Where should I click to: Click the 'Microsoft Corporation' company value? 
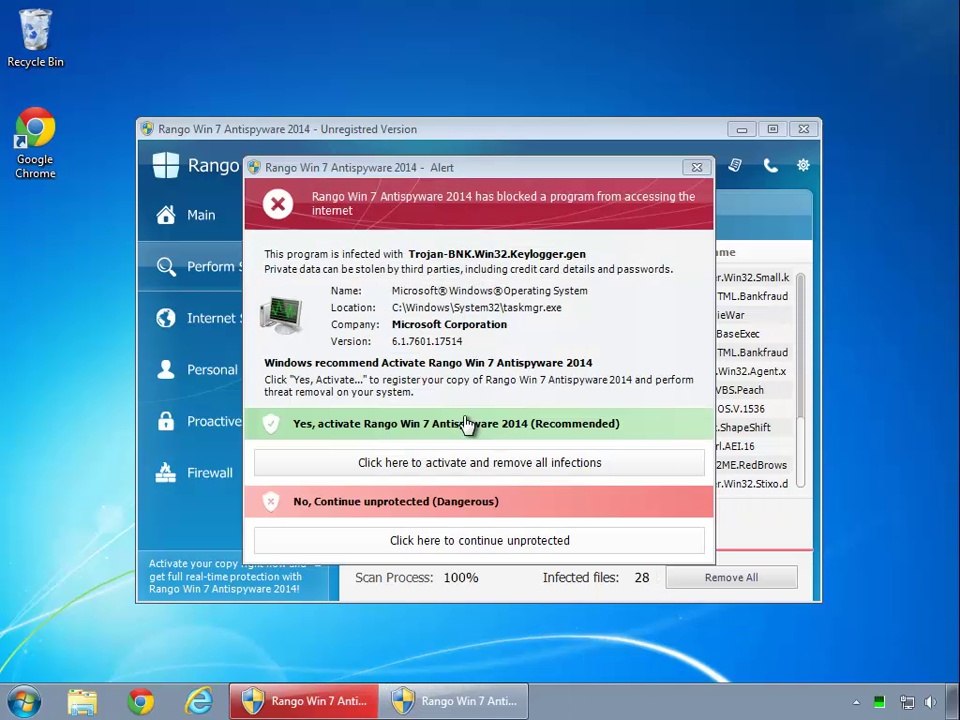click(449, 324)
